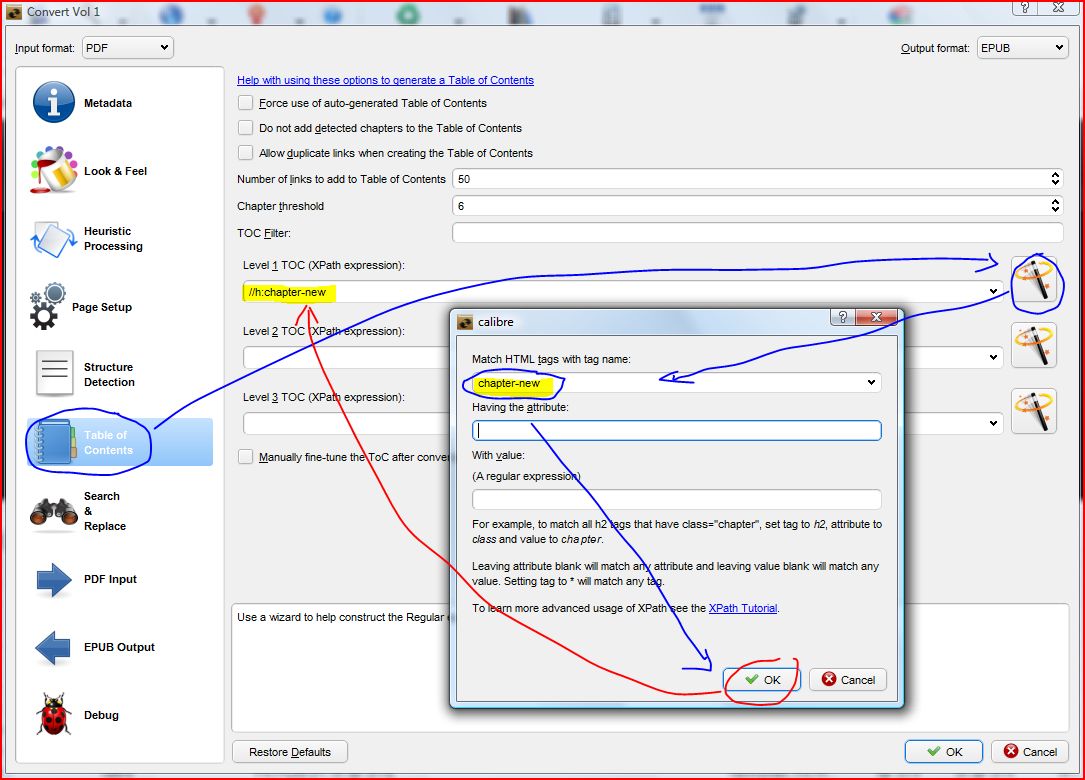Open the Output format EPUB dropdown
1085x780 pixels.
coord(1021,48)
